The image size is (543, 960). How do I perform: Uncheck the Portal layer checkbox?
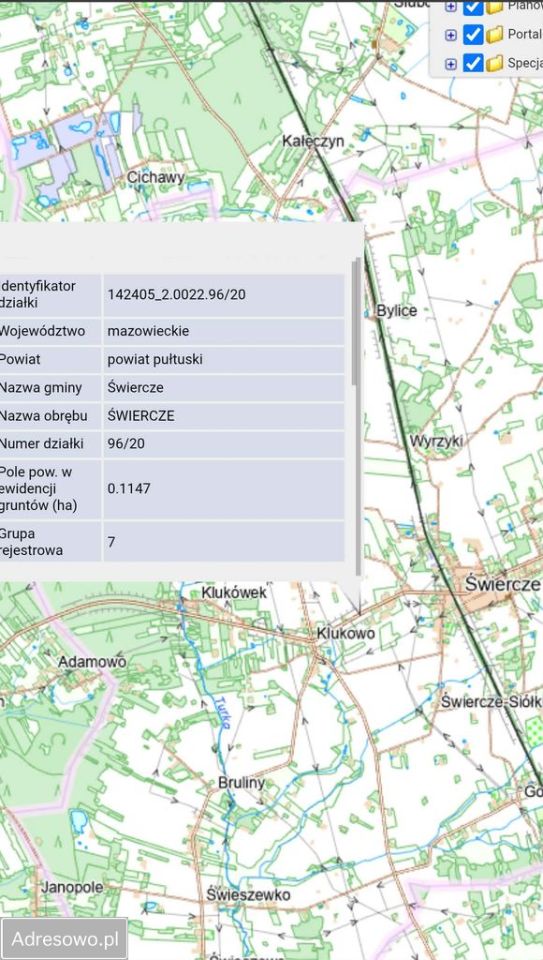click(x=473, y=34)
